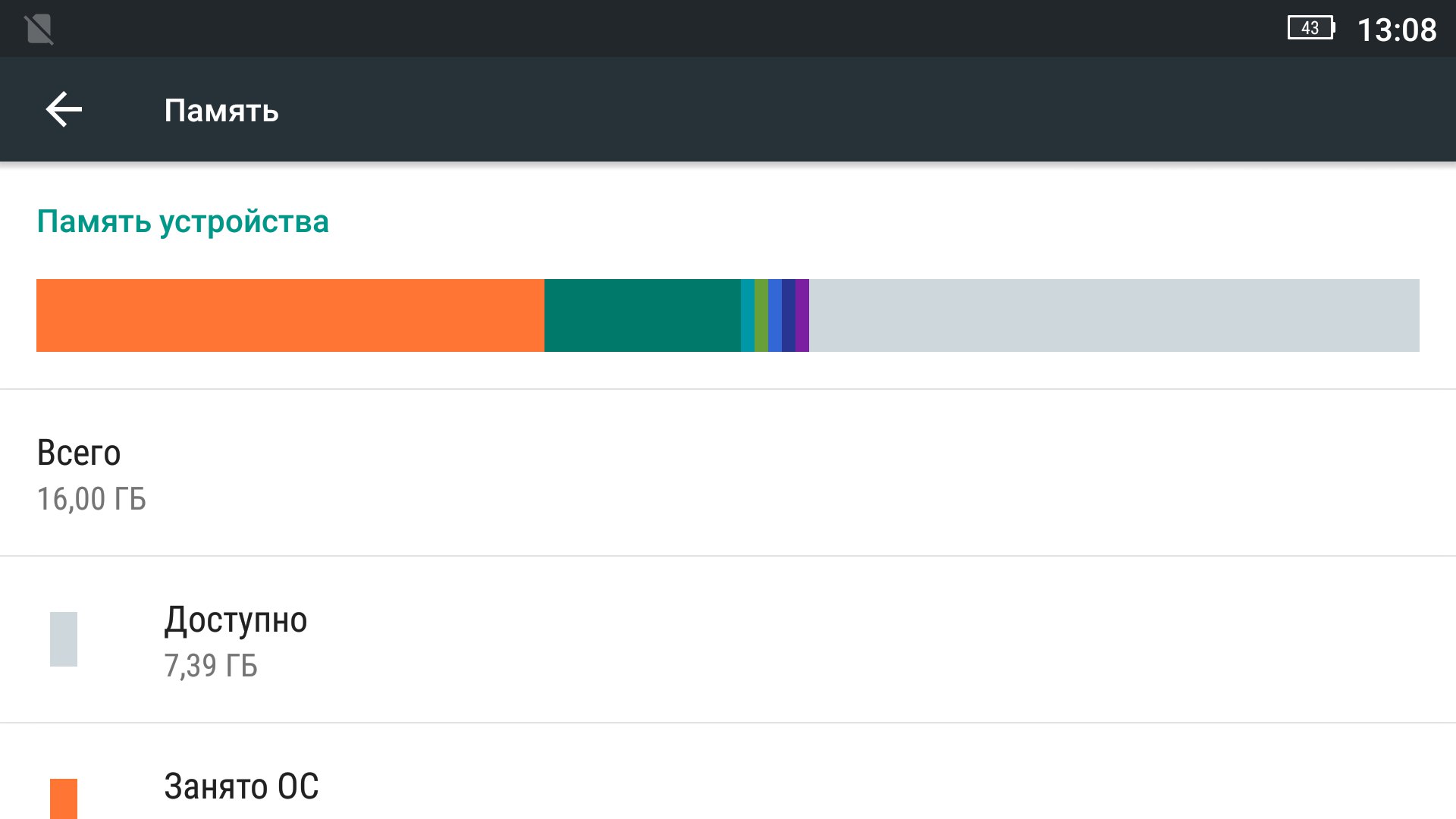This screenshot has height=819, width=1456.
Task: Tap the gray free-space bar segment
Action: point(1113,315)
